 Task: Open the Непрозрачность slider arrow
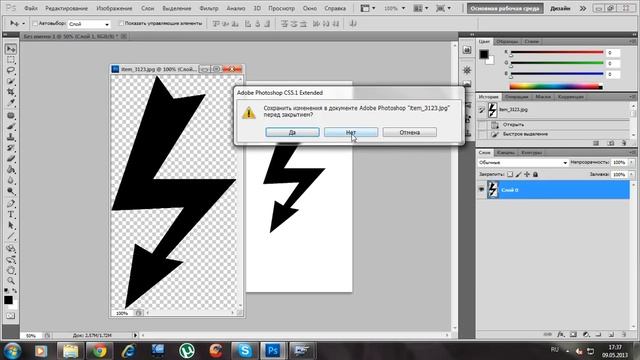[631, 162]
